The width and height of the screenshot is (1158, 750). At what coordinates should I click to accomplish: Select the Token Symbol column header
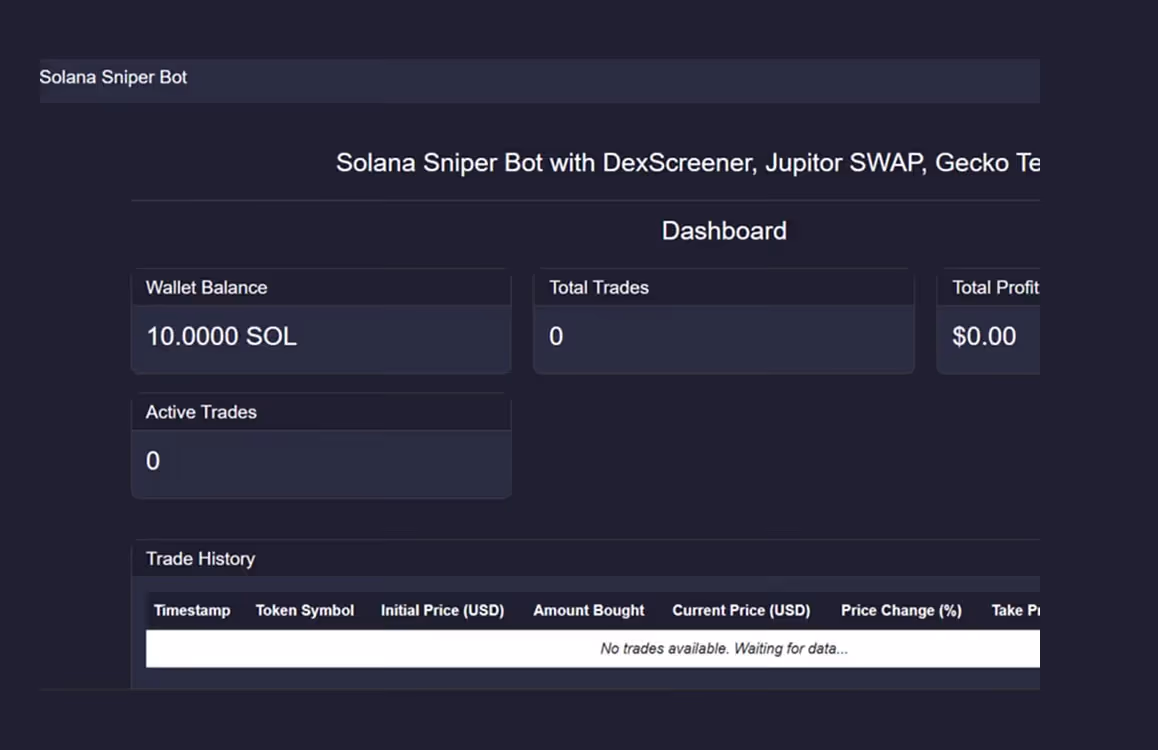(305, 610)
